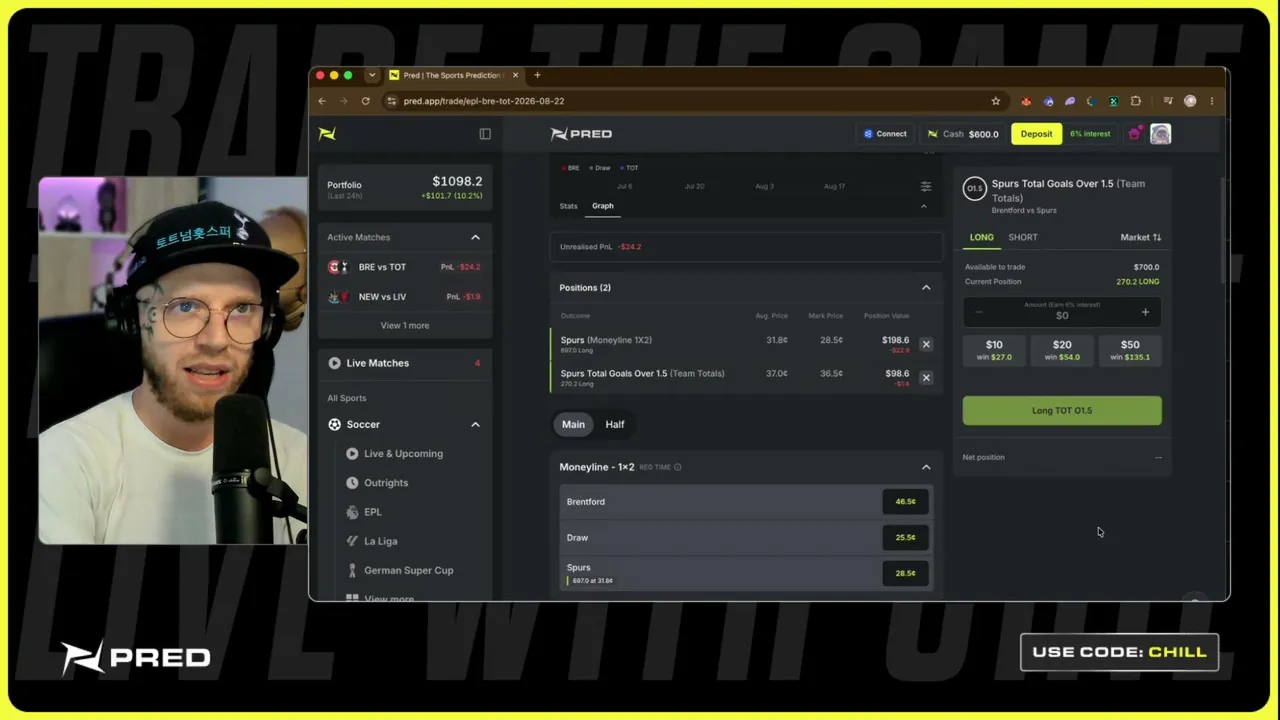The width and height of the screenshot is (1280, 720).
Task: Increase amount with the plus button
Action: 1145,313
